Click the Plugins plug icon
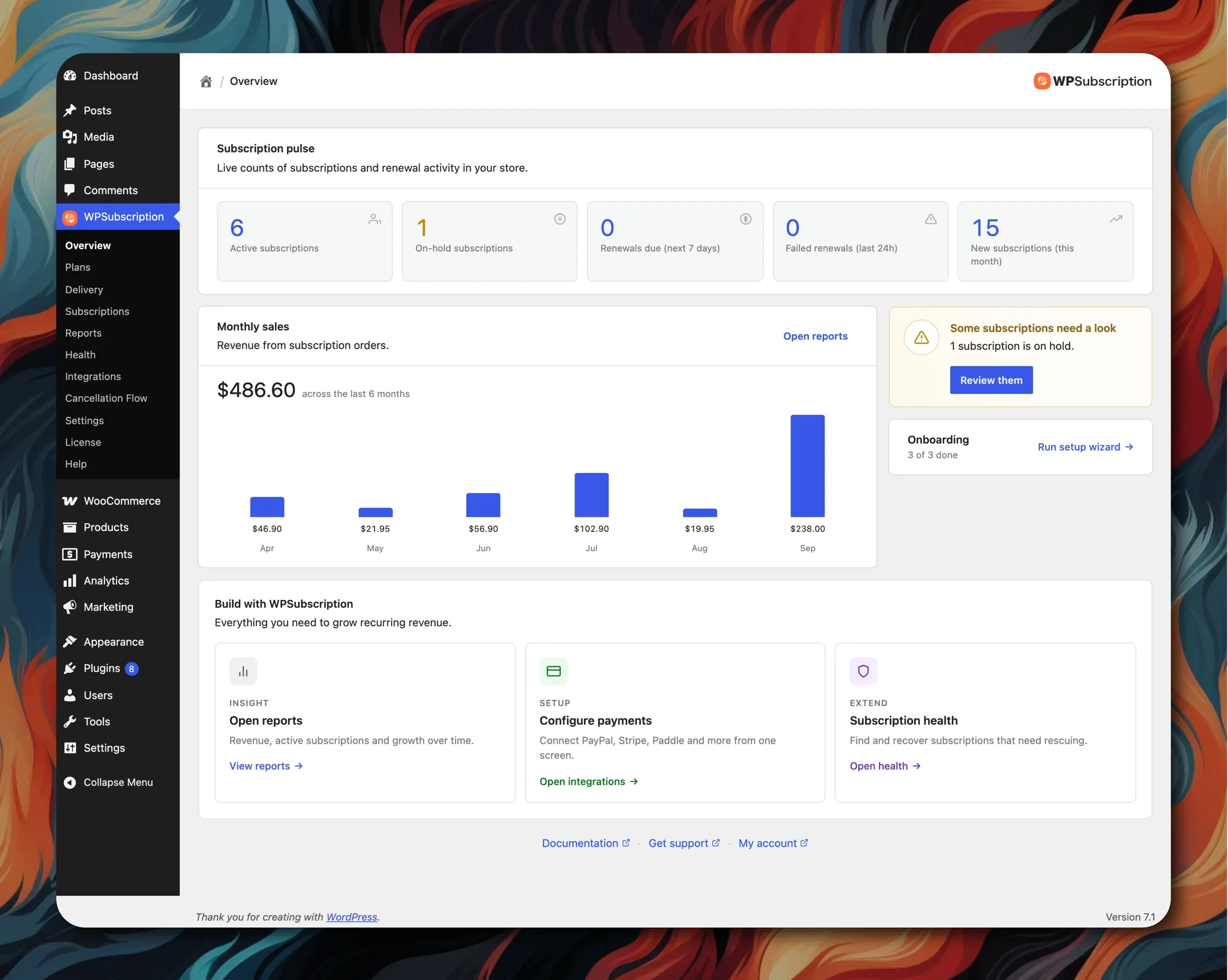The height and width of the screenshot is (980, 1228). pos(70,668)
